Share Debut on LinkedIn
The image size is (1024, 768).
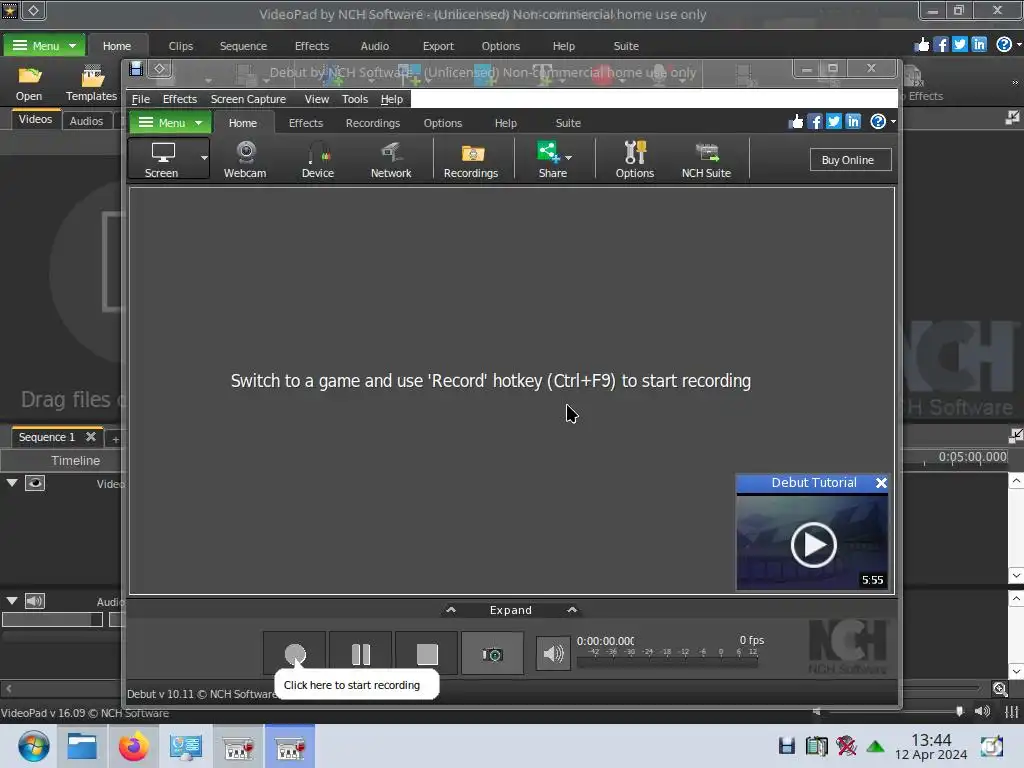[853, 121]
